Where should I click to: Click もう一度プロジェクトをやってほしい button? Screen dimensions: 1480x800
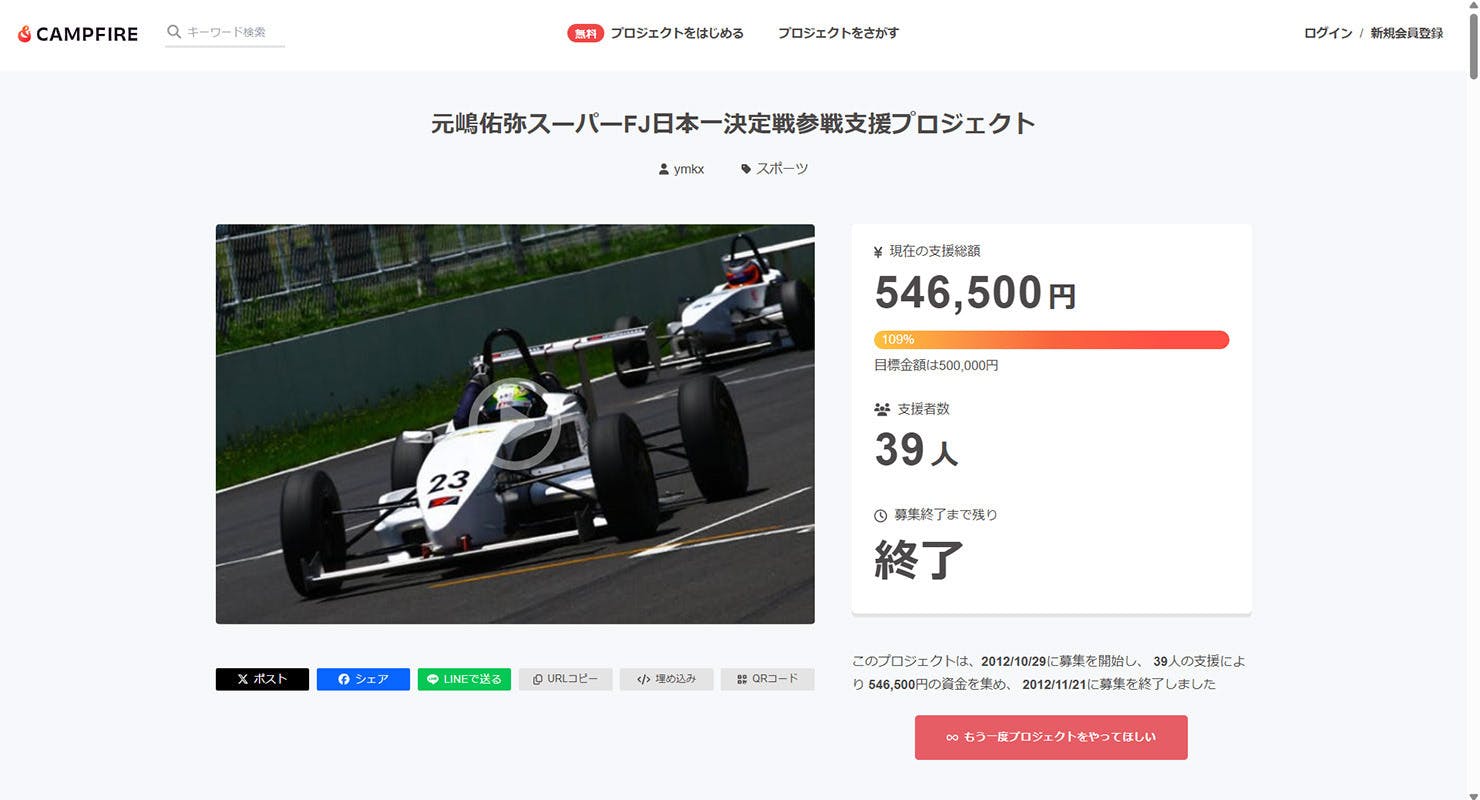click(1051, 737)
